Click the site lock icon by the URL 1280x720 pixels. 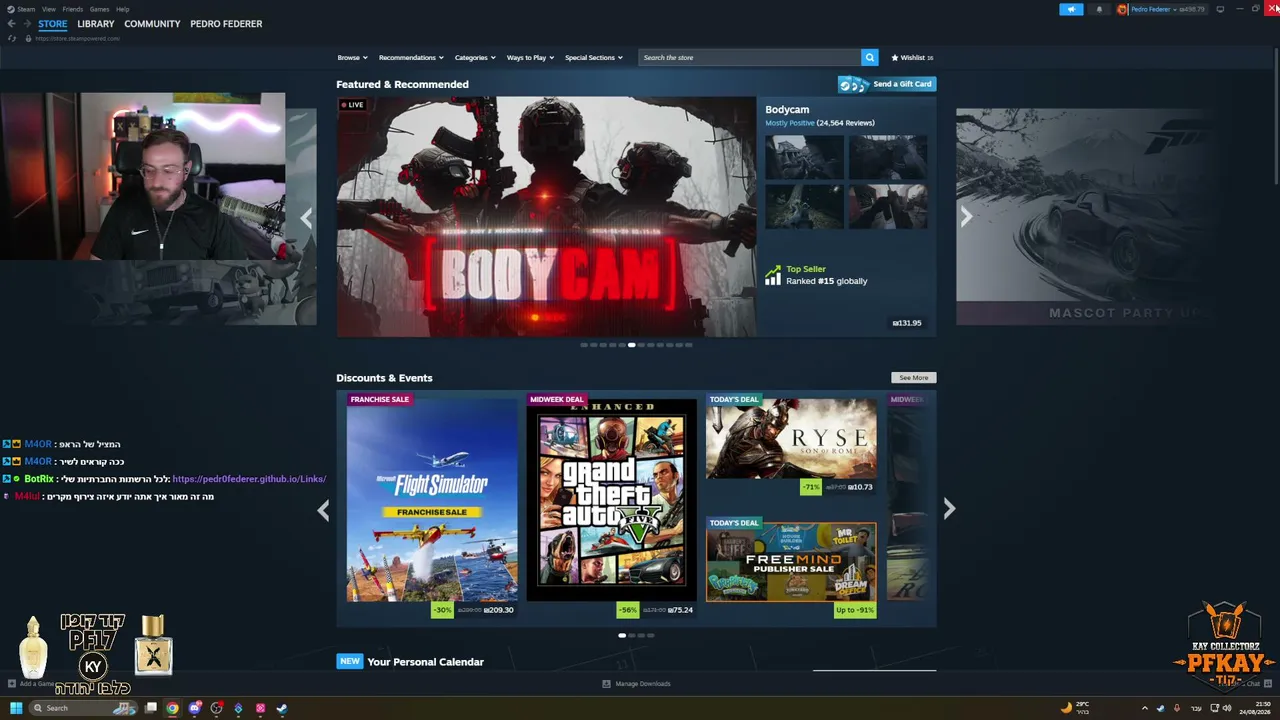[x=28, y=38]
